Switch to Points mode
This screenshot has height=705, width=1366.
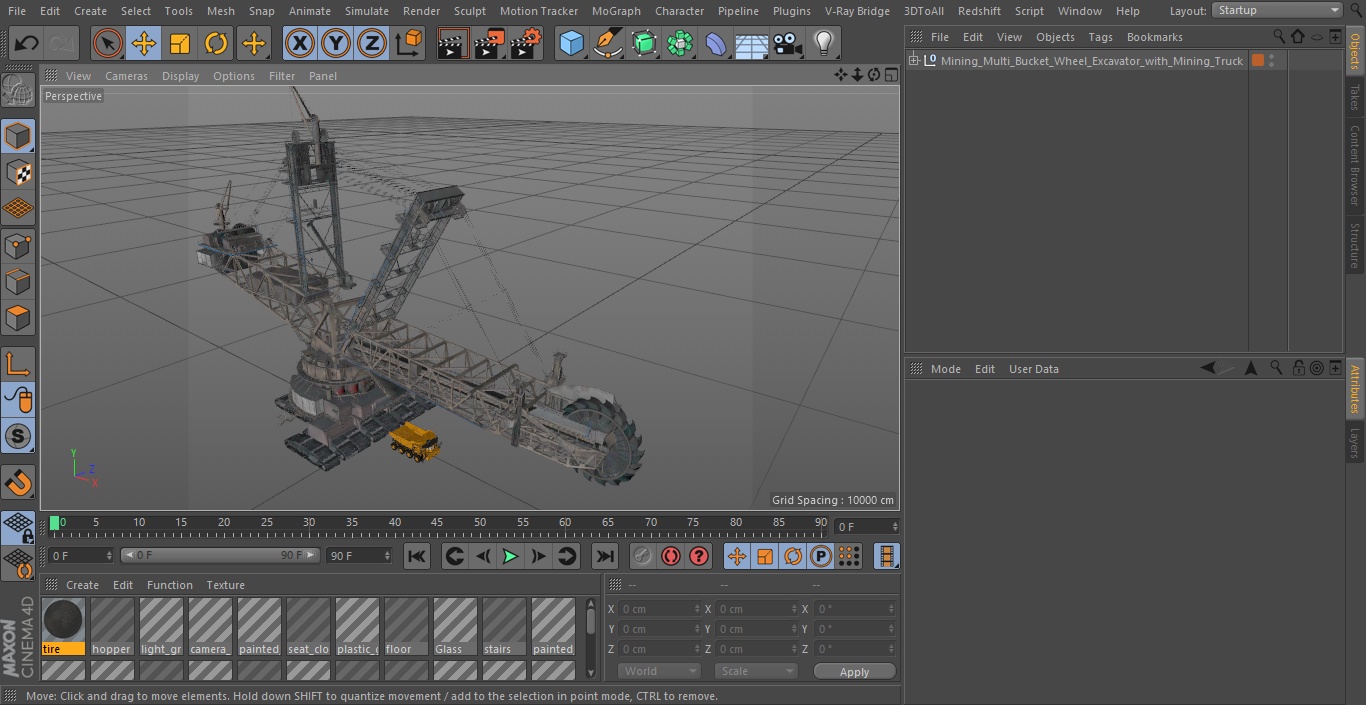[x=18, y=246]
